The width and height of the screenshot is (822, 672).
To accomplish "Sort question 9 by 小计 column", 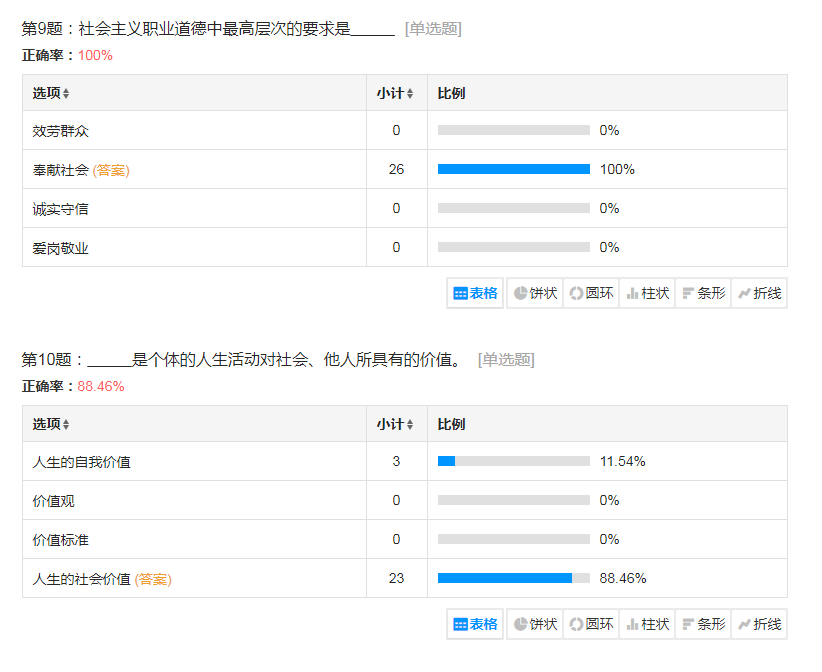I will click(x=395, y=93).
